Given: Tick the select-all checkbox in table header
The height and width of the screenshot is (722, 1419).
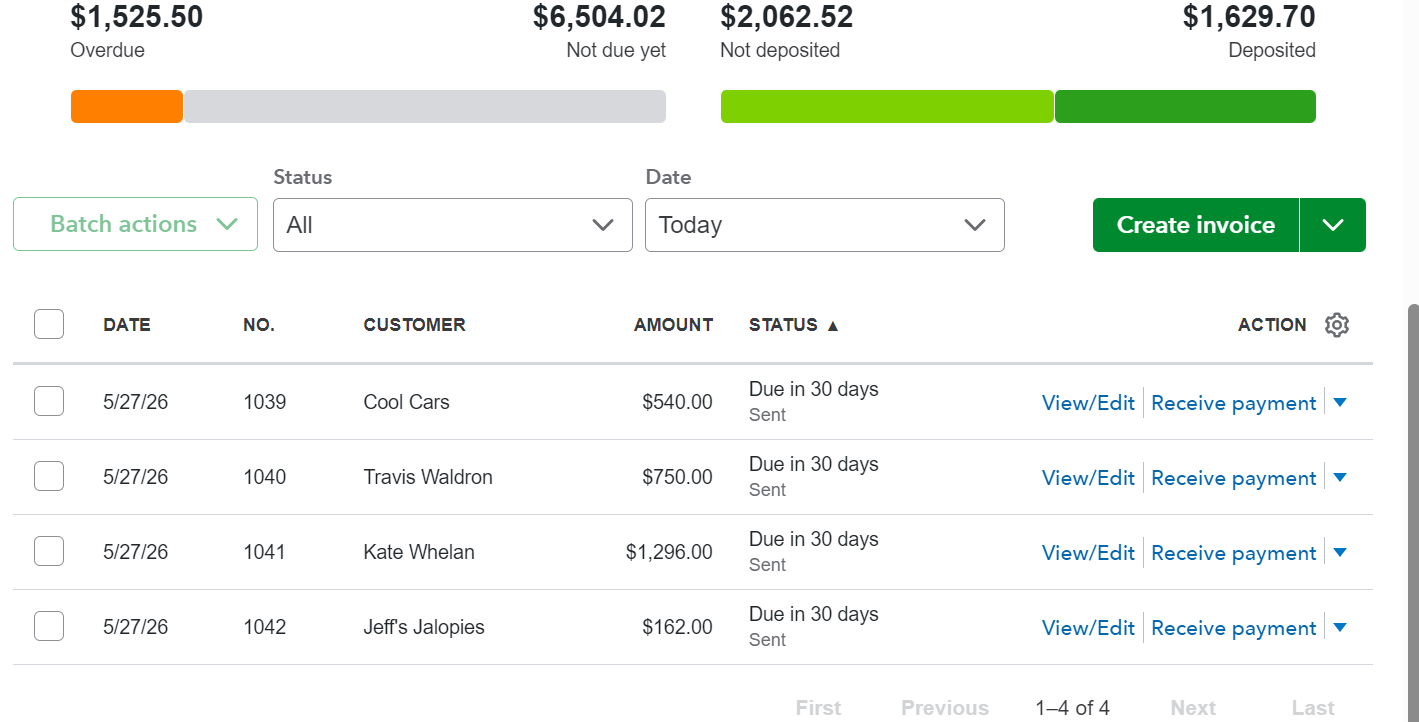Looking at the screenshot, I should pos(49,324).
